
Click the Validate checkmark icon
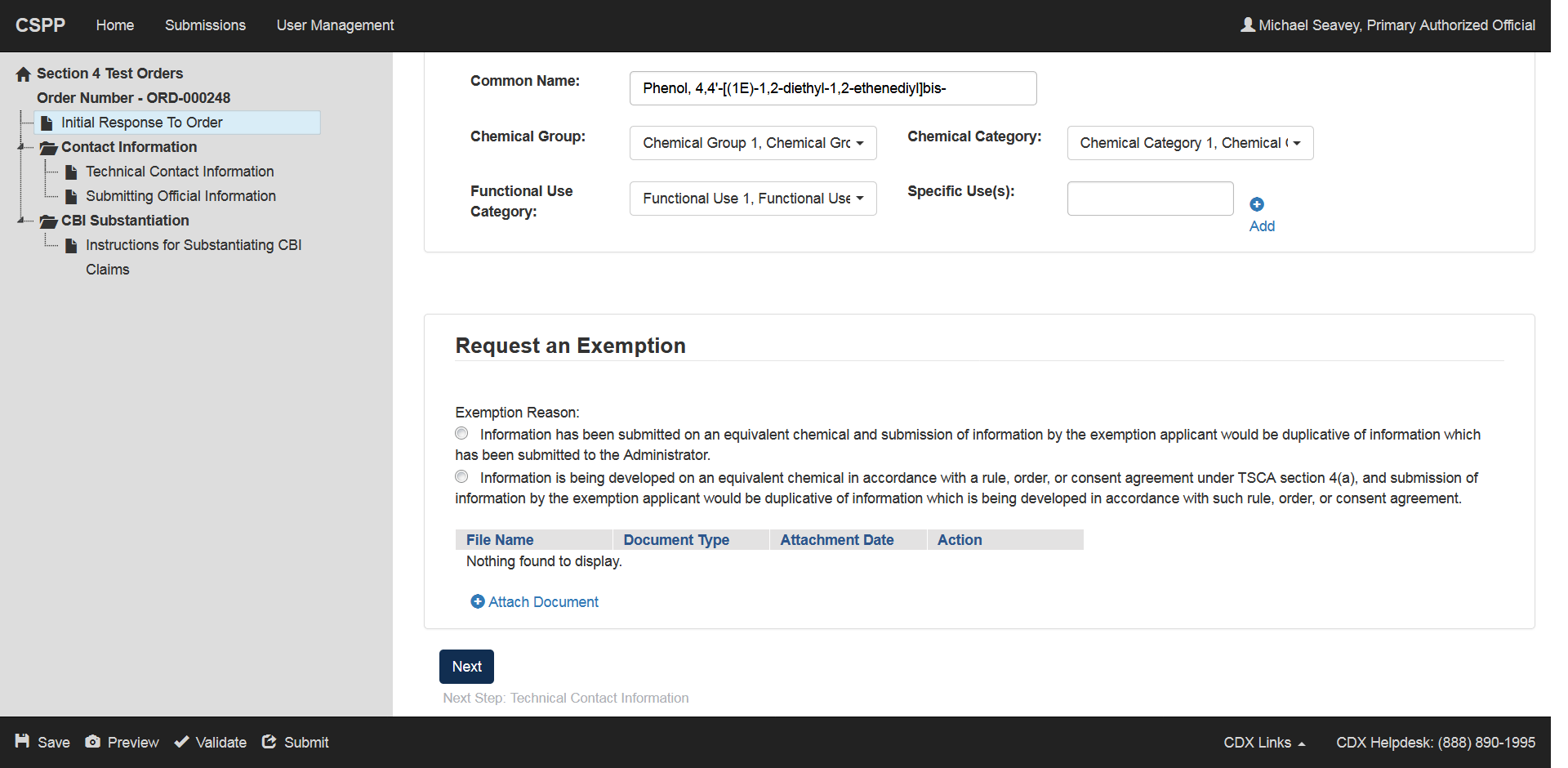182,742
